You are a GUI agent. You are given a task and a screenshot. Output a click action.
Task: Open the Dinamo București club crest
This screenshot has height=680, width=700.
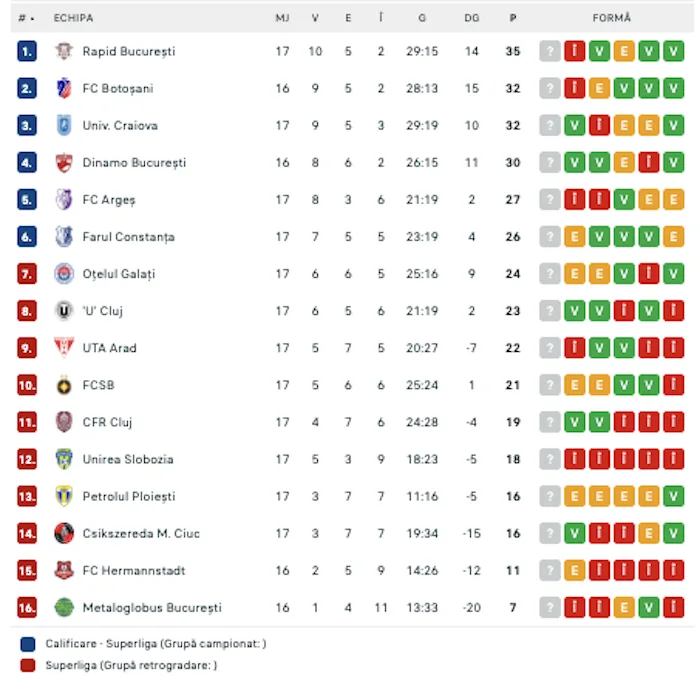coord(64,163)
